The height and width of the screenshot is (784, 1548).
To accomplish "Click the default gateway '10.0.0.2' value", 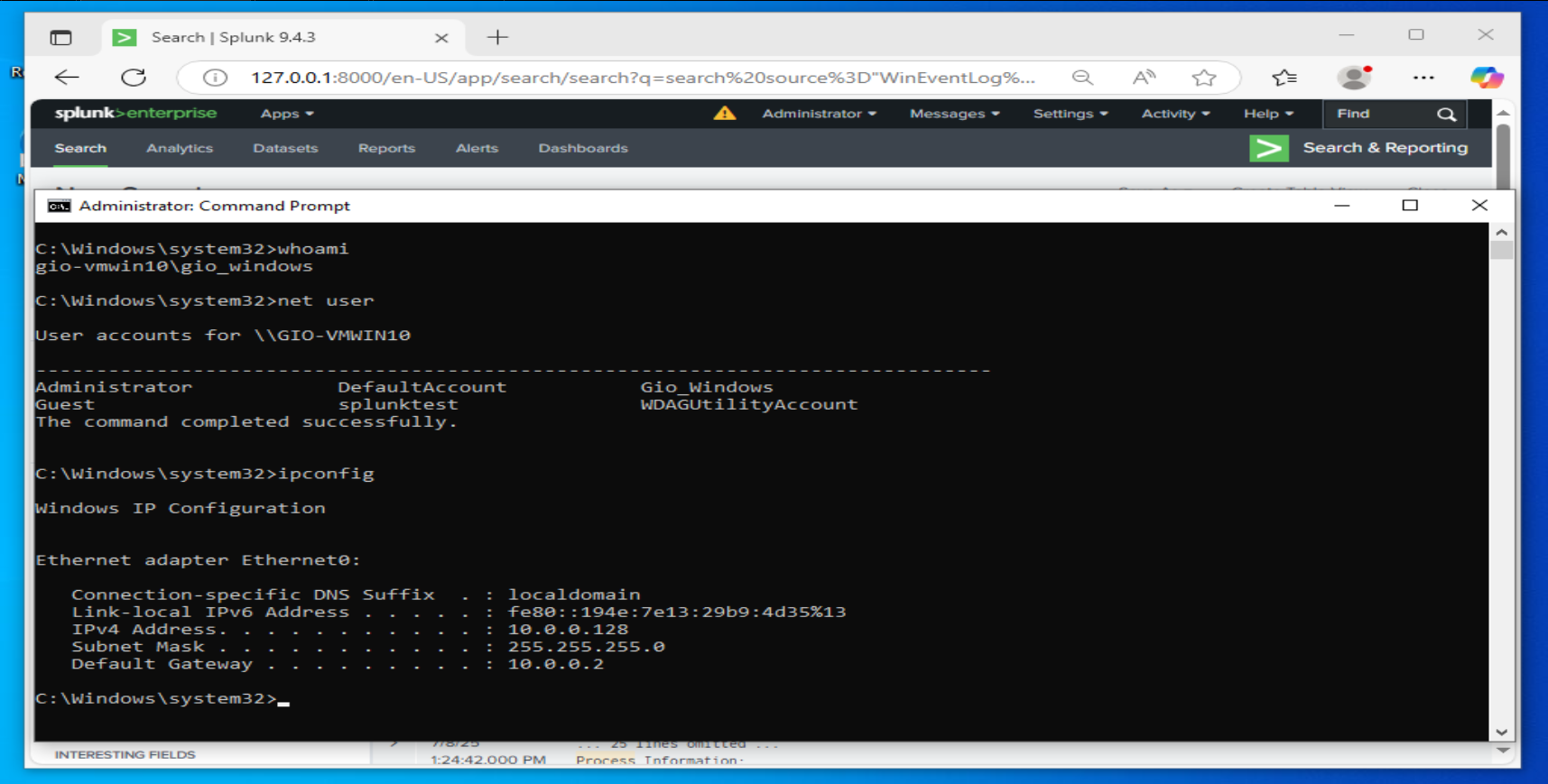I will (x=556, y=663).
